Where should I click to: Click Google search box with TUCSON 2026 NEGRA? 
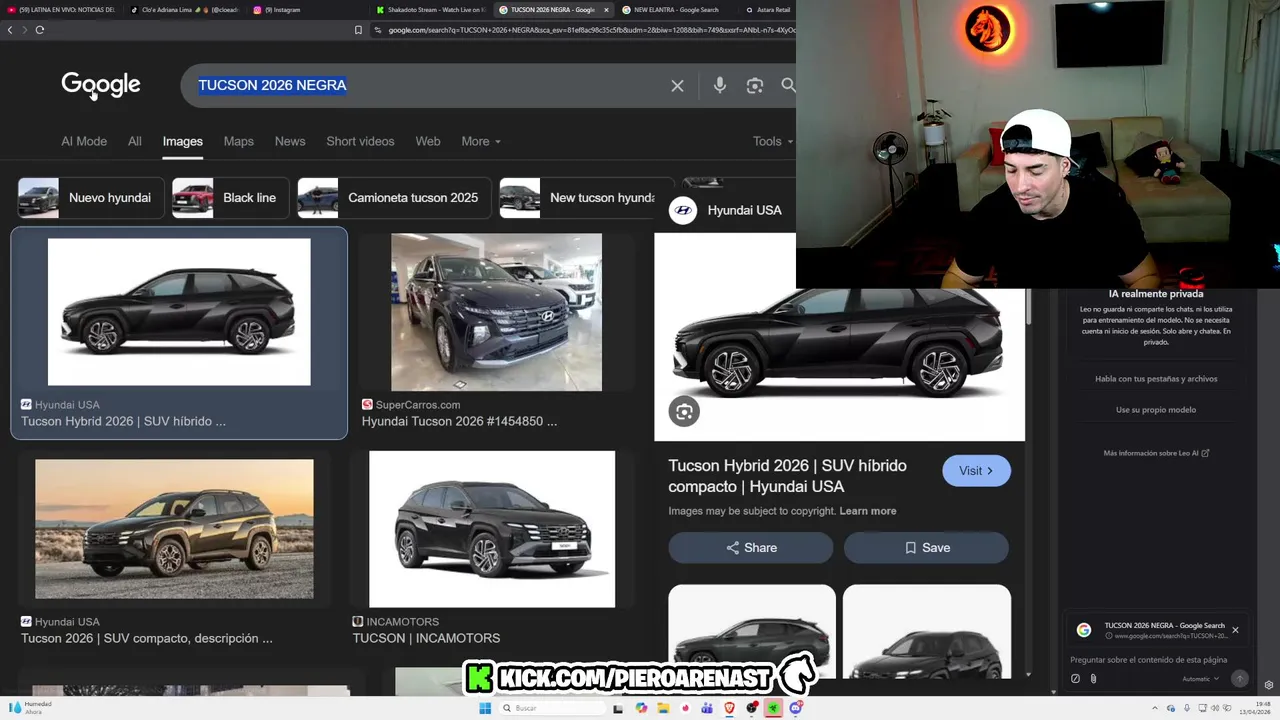pos(430,86)
